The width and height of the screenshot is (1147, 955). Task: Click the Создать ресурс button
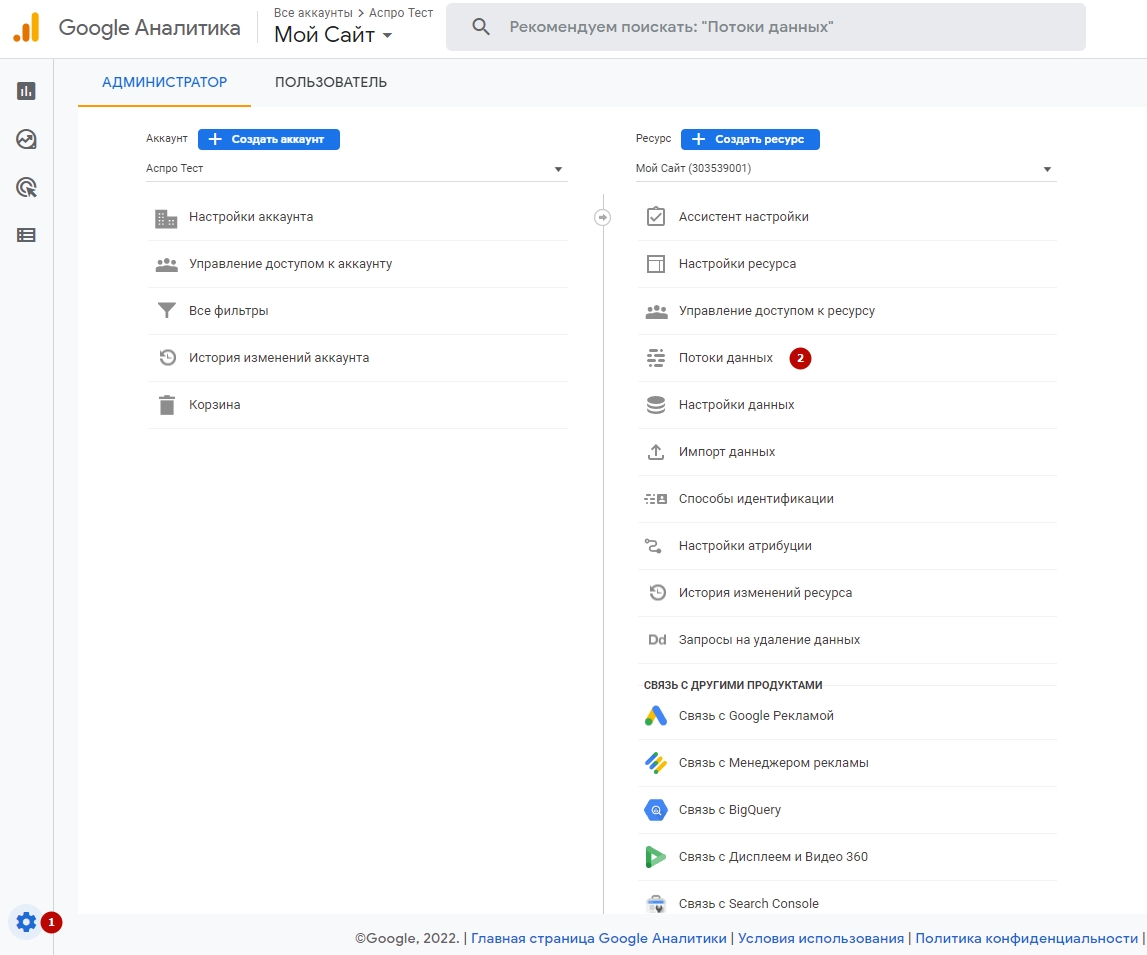[x=750, y=139]
